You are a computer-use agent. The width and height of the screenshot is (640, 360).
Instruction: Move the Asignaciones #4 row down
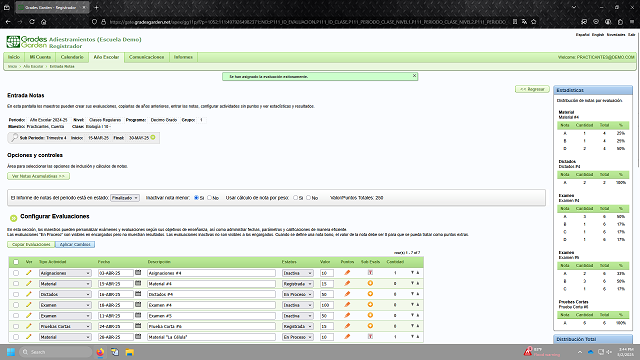click(412, 272)
